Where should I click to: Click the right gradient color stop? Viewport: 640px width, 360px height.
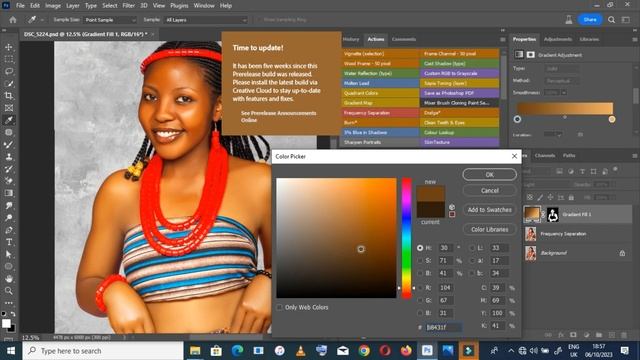click(x=612, y=119)
